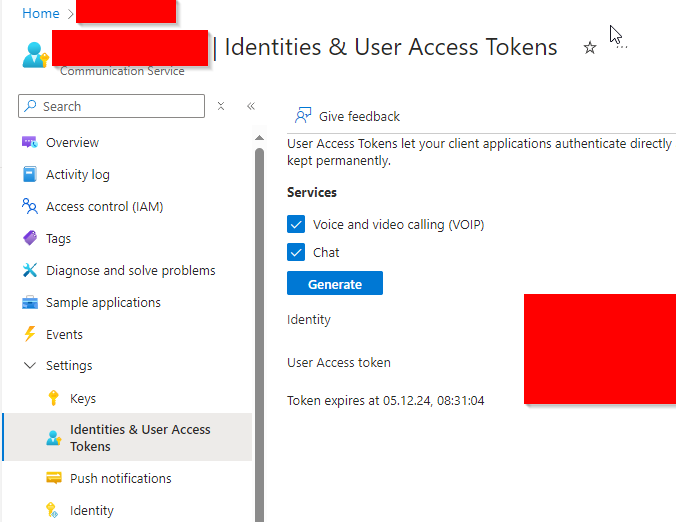This screenshot has width=676, height=522.
Task: Uncheck Voice and video calling (VOIP) checkbox
Action: point(296,224)
